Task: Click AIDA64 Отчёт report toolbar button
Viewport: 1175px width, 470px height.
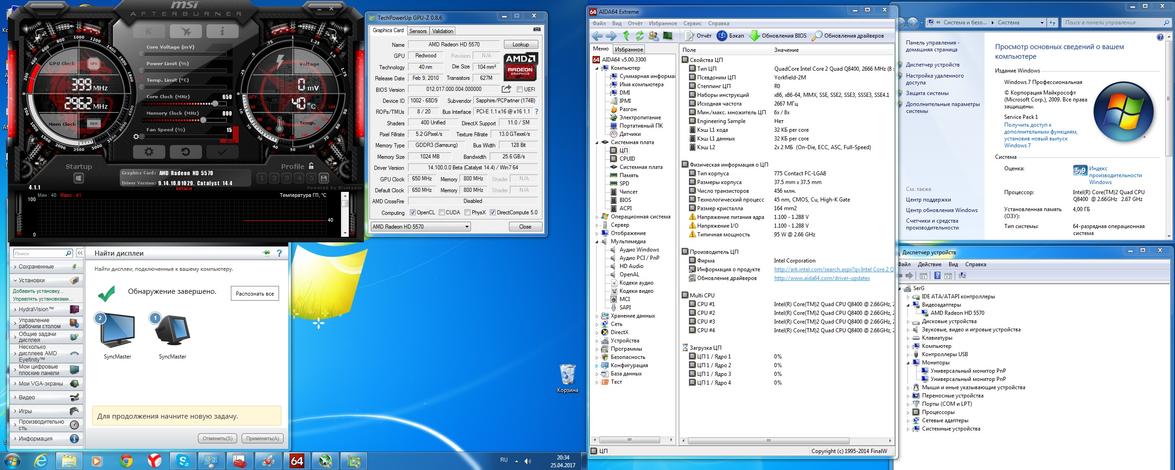Action: [x=698, y=35]
